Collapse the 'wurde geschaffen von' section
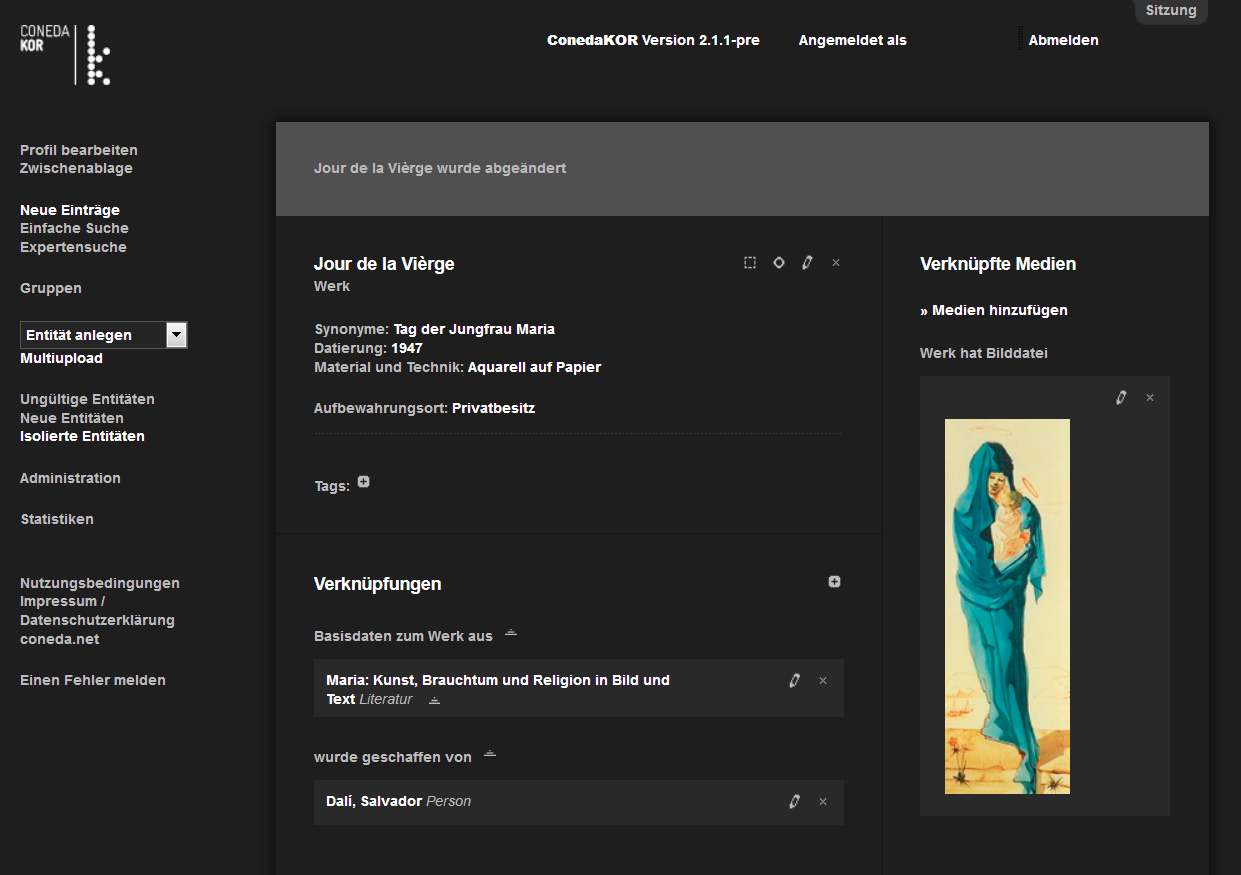This screenshot has height=875, width=1241. pyautogui.click(x=490, y=754)
